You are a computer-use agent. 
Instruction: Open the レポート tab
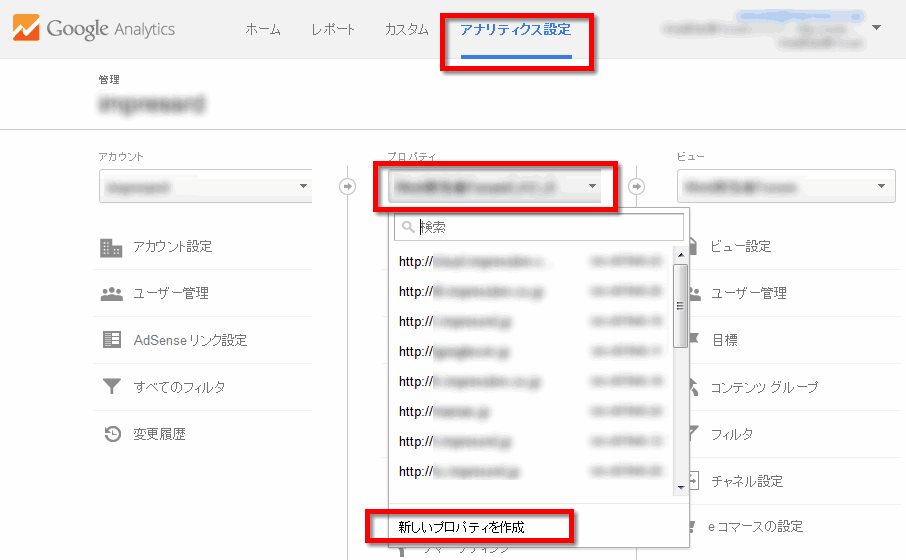coord(333,30)
